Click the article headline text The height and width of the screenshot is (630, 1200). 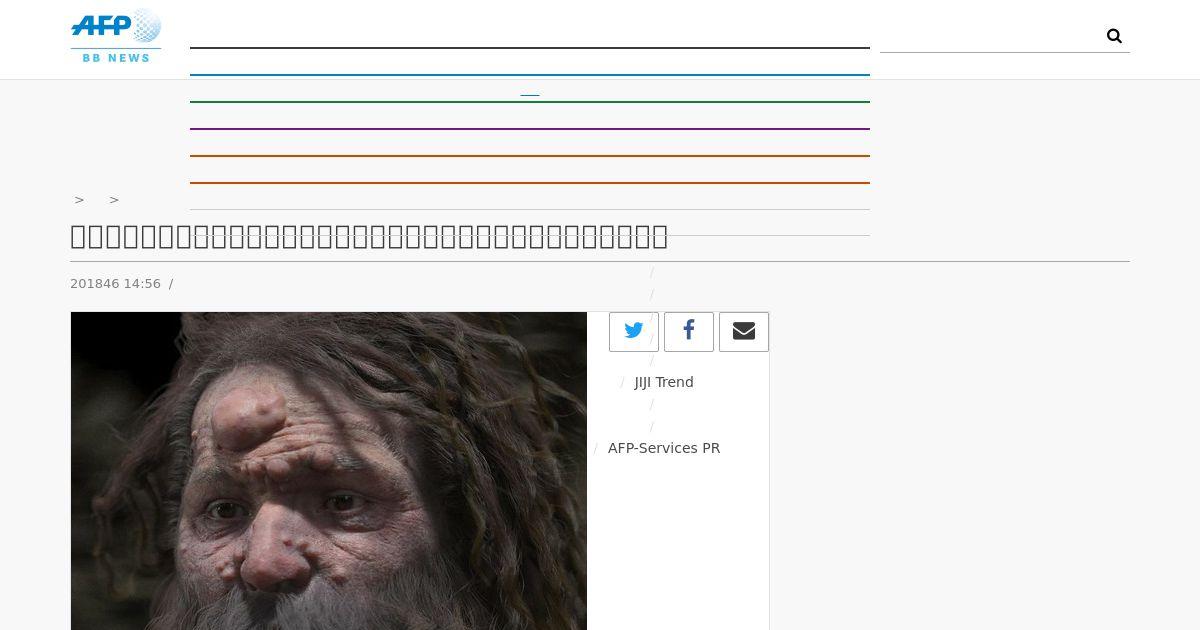tap(369, 236)
